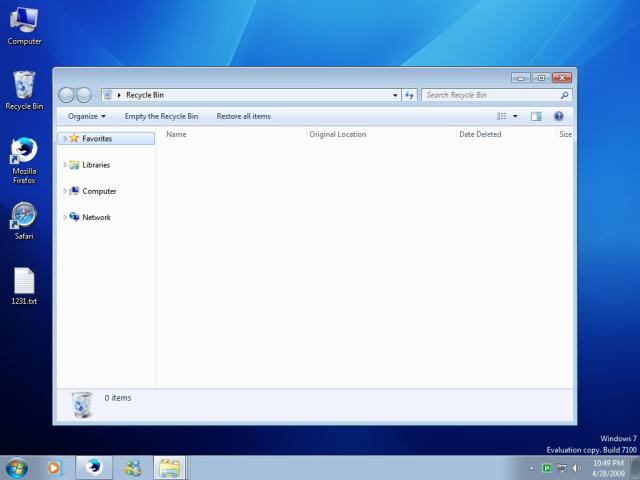Click the Back navigation arrow button
640x480 pixels.
tap(67, 95)
